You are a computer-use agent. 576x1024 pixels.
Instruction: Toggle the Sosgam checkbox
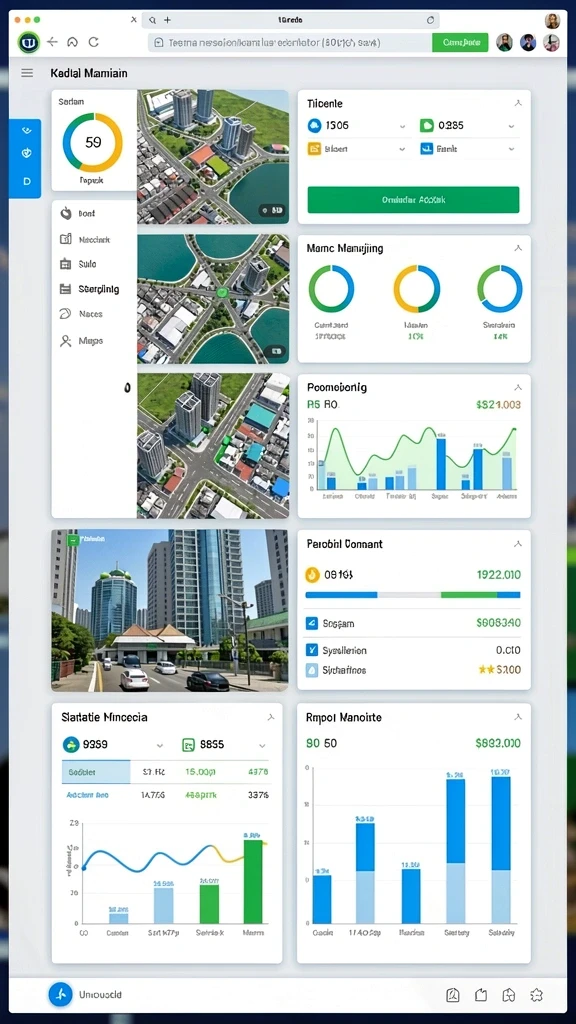pos(312,624)
